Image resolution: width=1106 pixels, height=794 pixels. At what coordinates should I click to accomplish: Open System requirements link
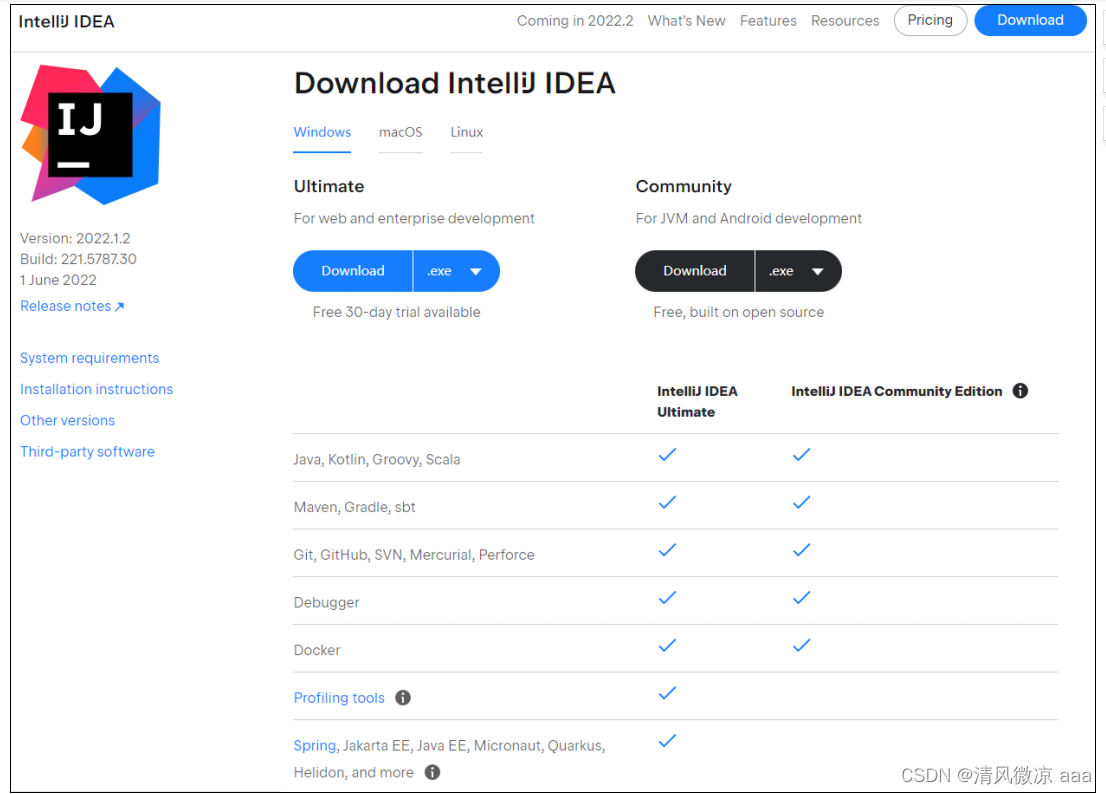click(x=90, y=358)
